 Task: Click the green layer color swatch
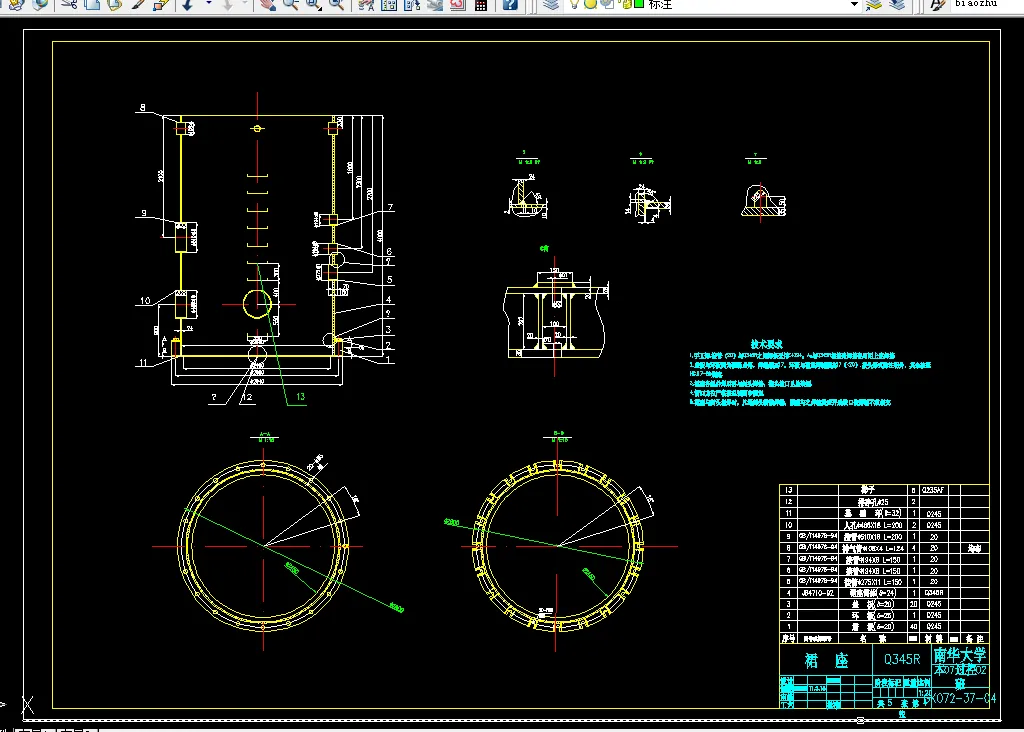tap(639, 4)
